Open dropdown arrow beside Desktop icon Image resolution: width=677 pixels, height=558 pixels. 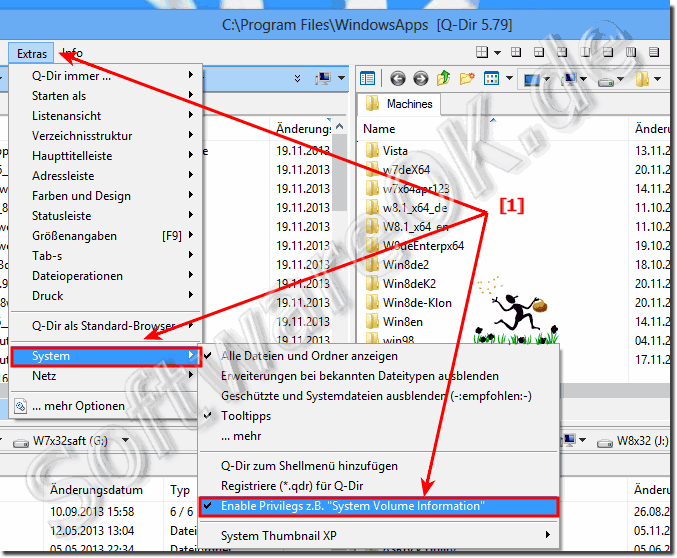click(x=547, y=79)
